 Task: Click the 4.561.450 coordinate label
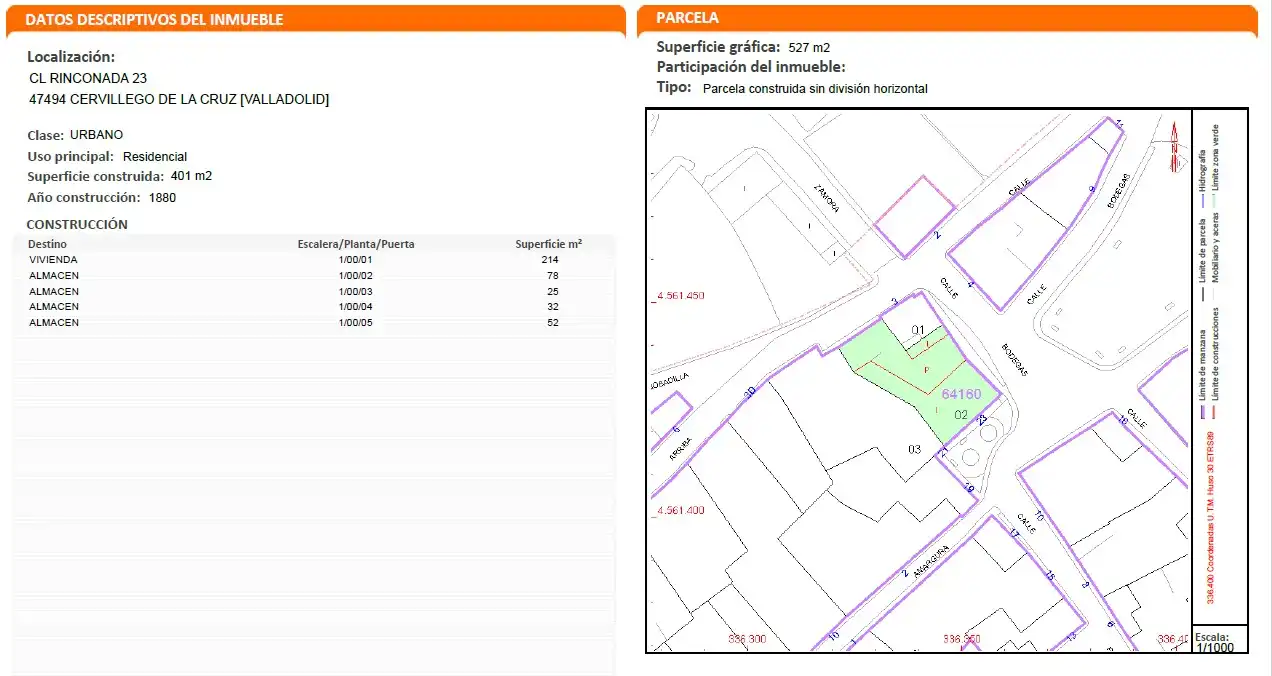click(679, 296)
